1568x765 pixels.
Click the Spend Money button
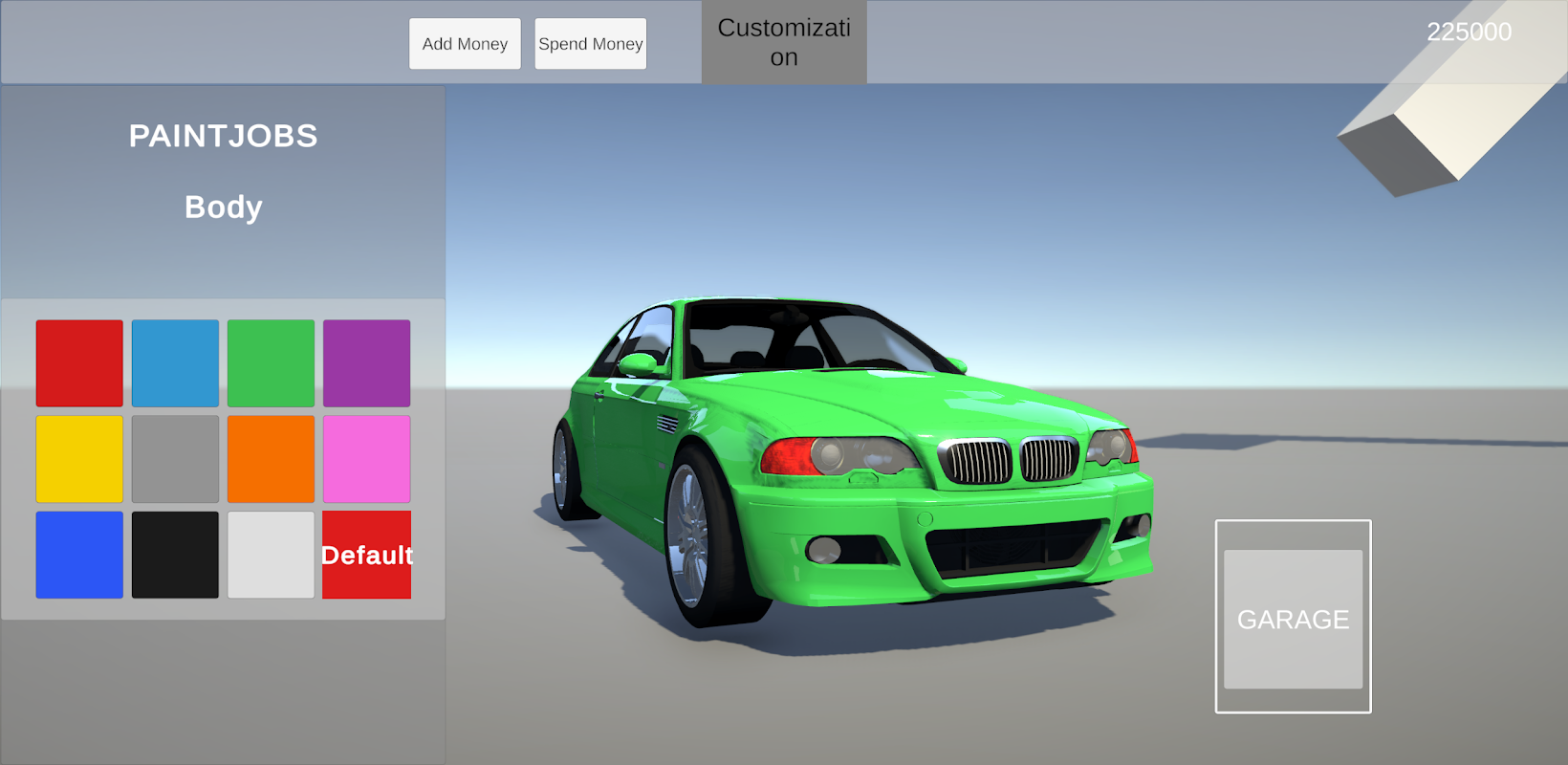tap(591, 44)
